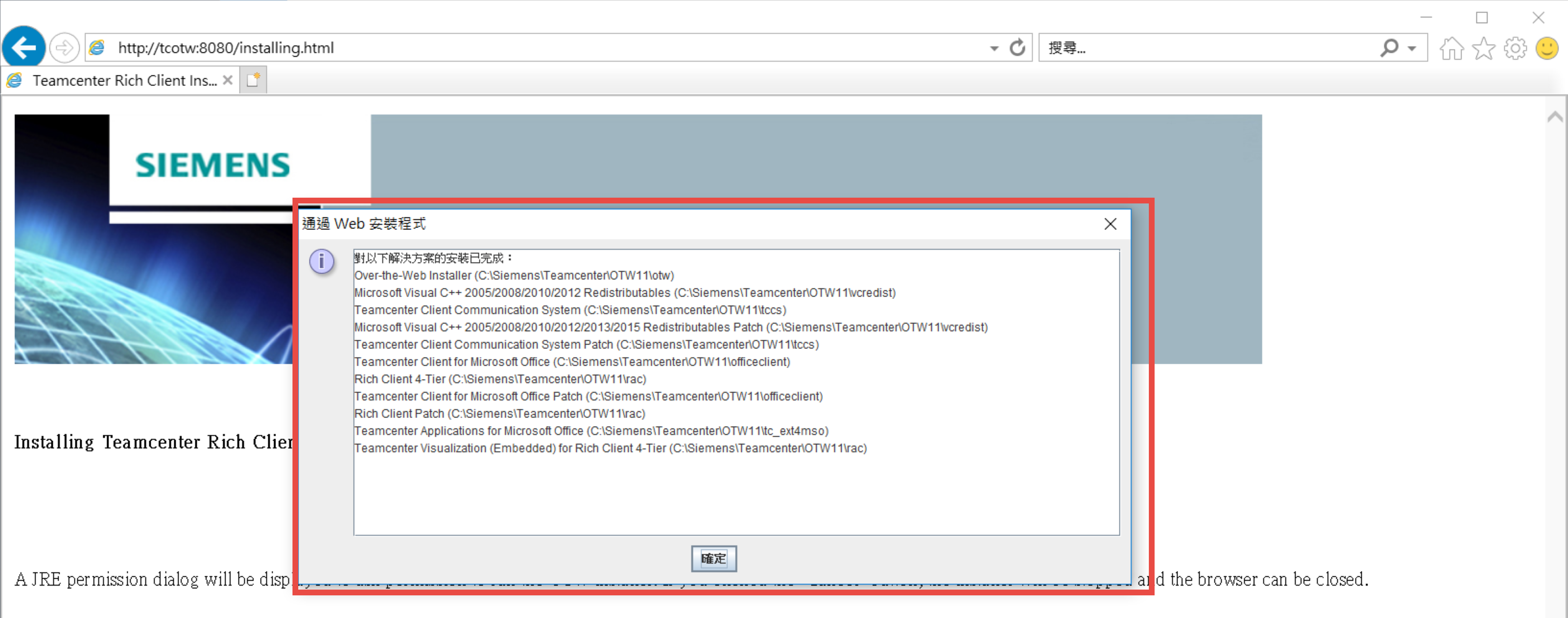
Task: Expand the search provider dropdown arrow
Action: [1411, 48]
